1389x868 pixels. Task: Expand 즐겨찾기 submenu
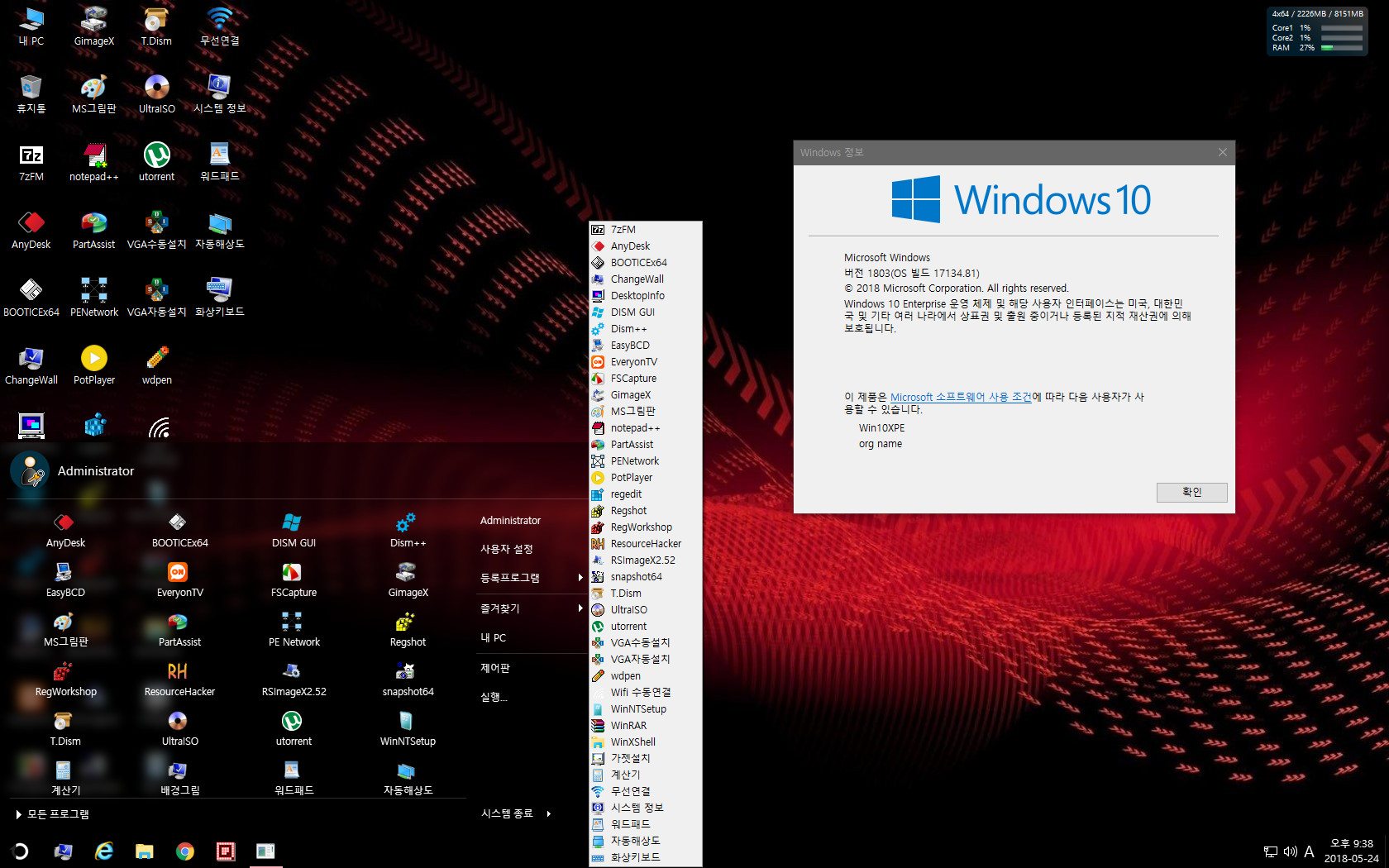(x=532, y=608)
